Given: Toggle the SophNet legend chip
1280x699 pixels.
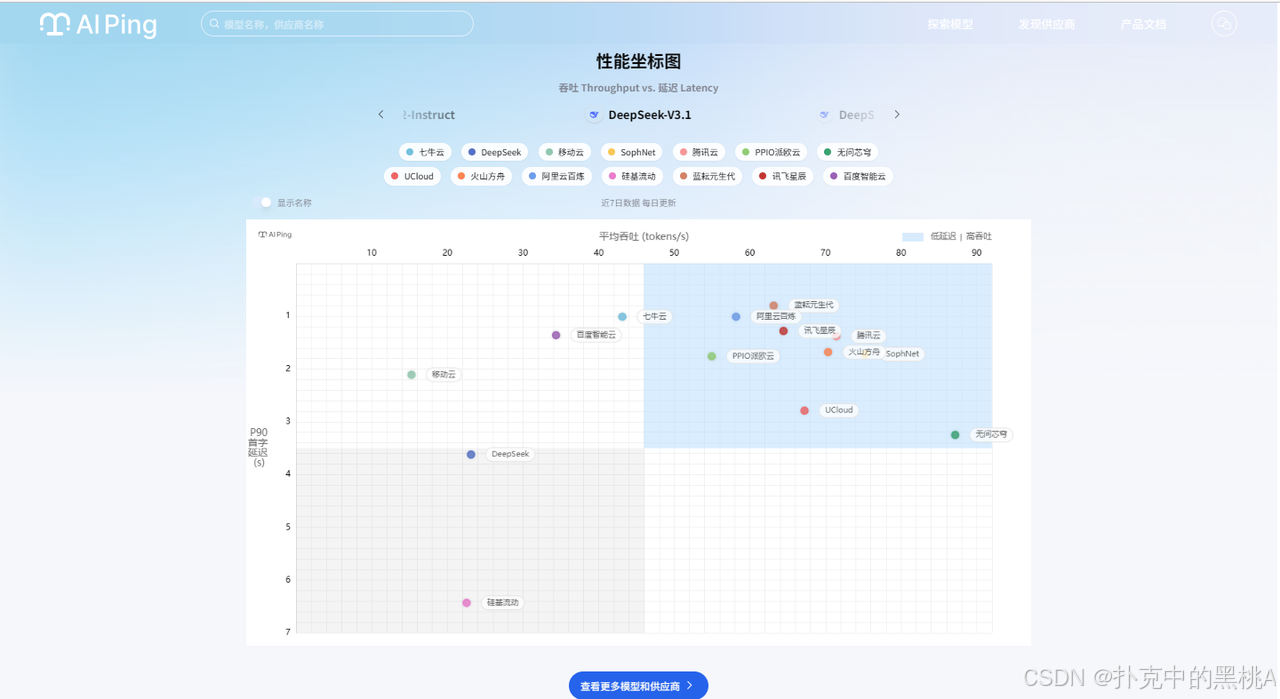Looking at the screenshot, I should pyautogui.click(x=632, y=152).
